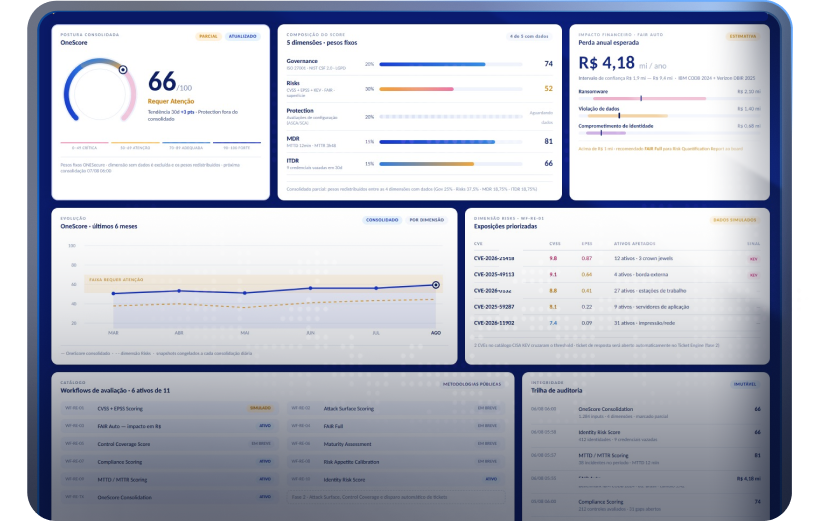Toggle ATIVO status on Compliance Scoring workflow

click(x=265, y=461)
